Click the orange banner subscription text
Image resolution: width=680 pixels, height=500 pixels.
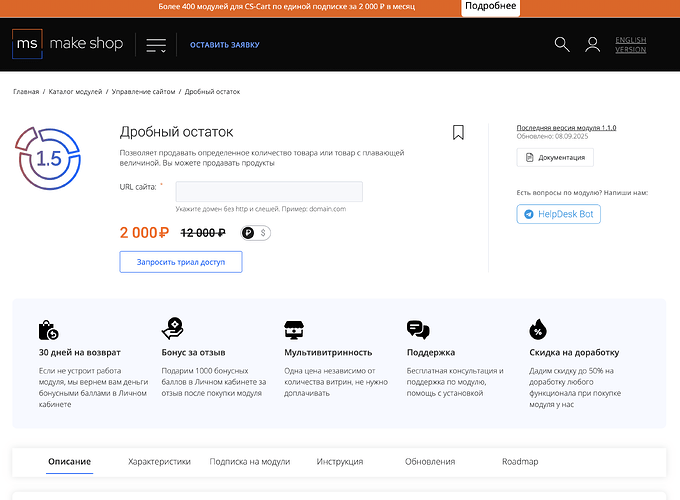[287, 7]
